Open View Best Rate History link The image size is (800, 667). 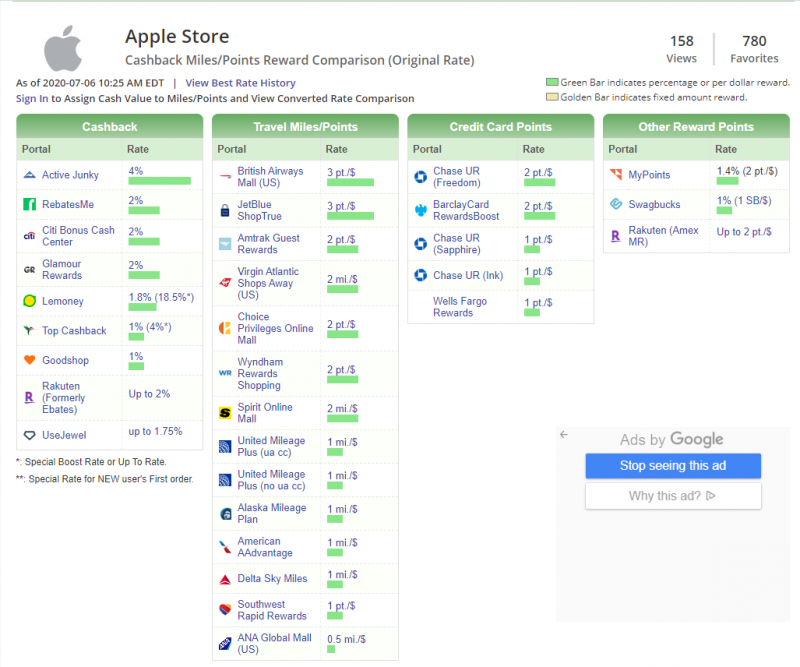click(x=240, y=83)
